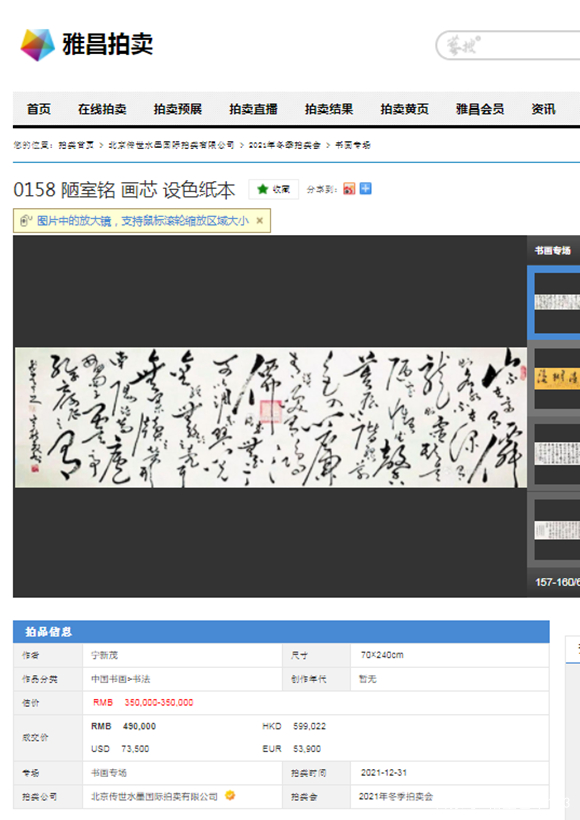Open the 首页 navigation tab
Image resolution: width=580 pixels, height=820 pixels.
point(39,109)
